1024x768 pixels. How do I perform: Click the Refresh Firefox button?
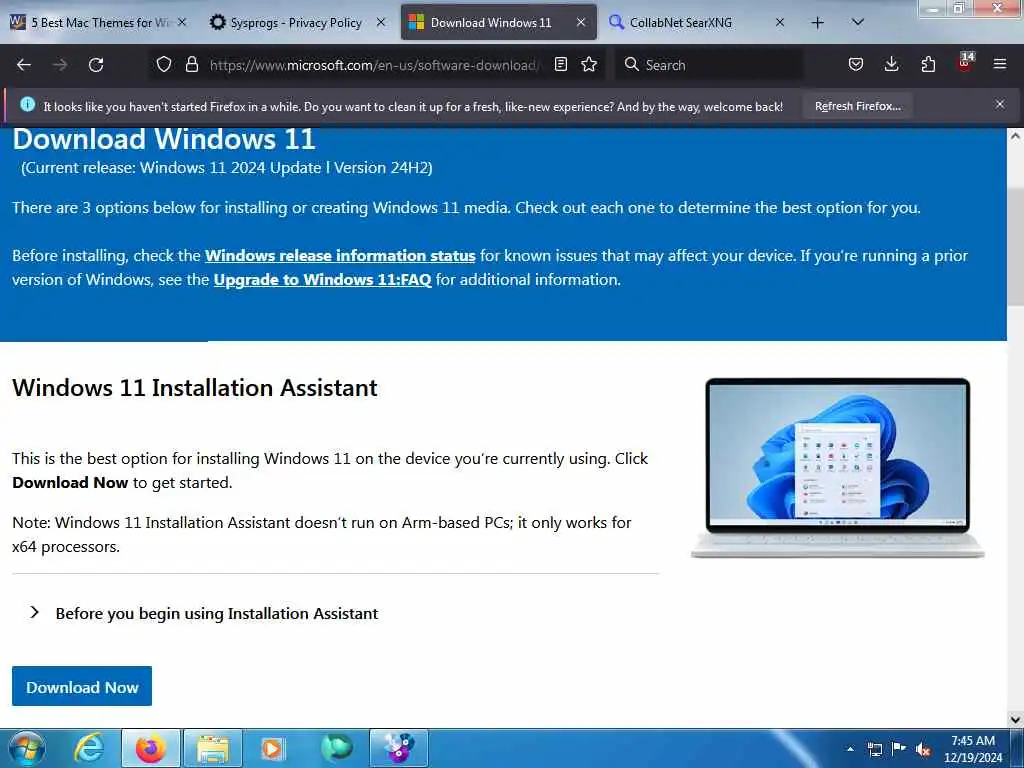point(857,106)
